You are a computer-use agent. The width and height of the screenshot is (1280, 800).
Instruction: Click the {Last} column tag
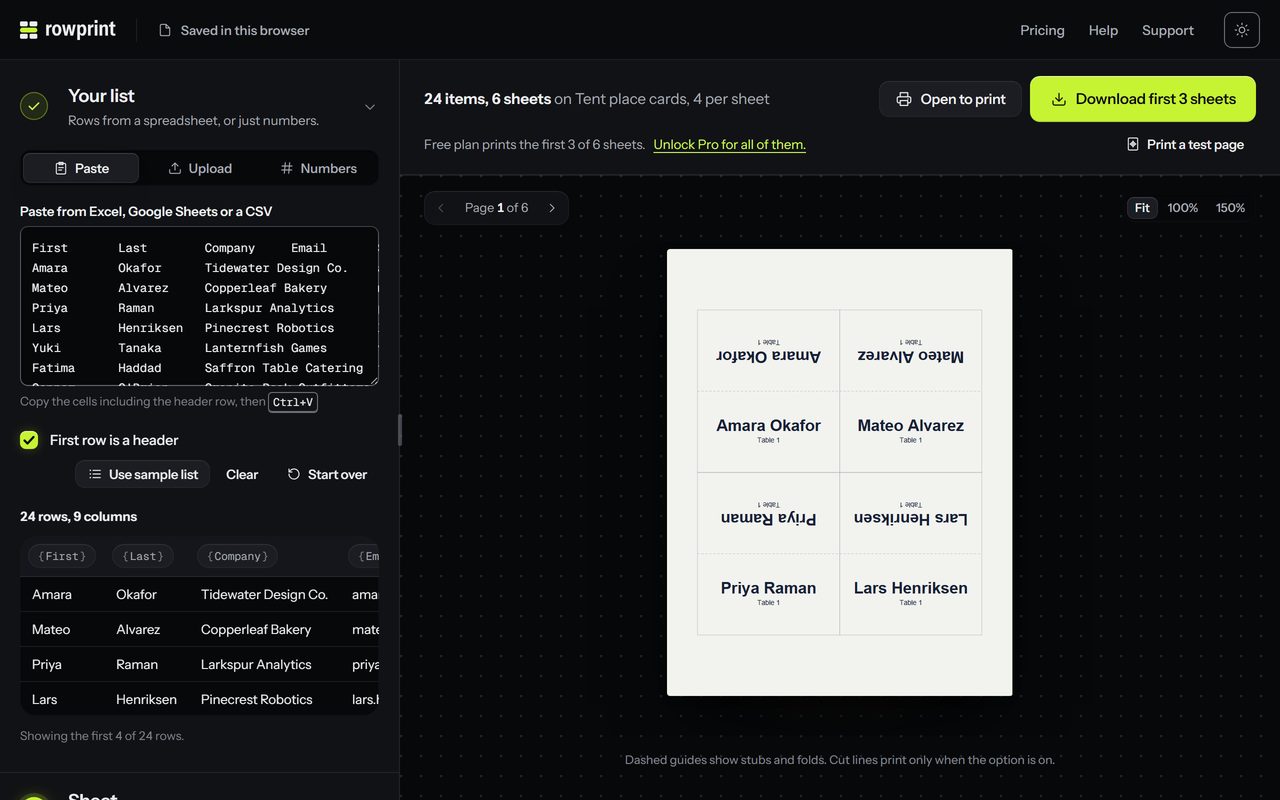(x=143, y=556)
